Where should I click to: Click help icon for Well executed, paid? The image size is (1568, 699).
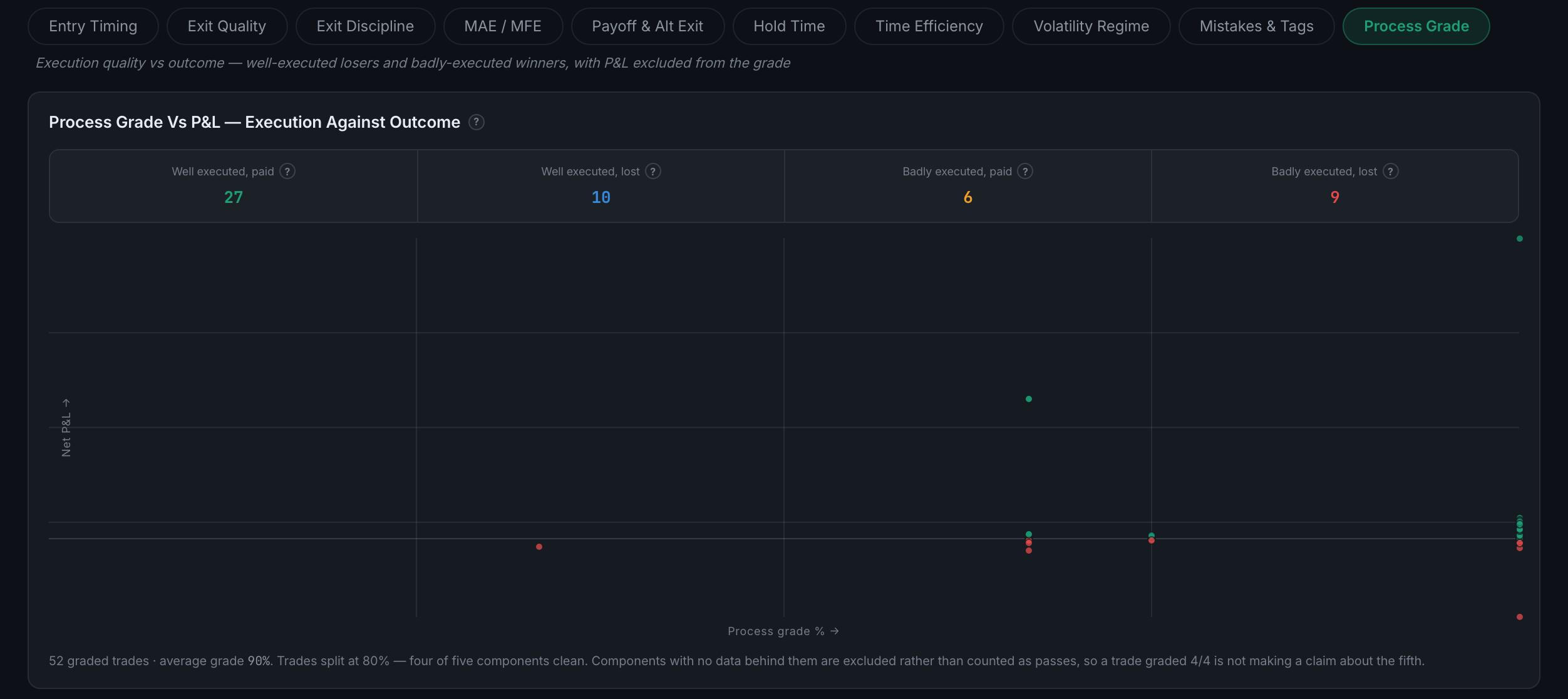point(287,172)
